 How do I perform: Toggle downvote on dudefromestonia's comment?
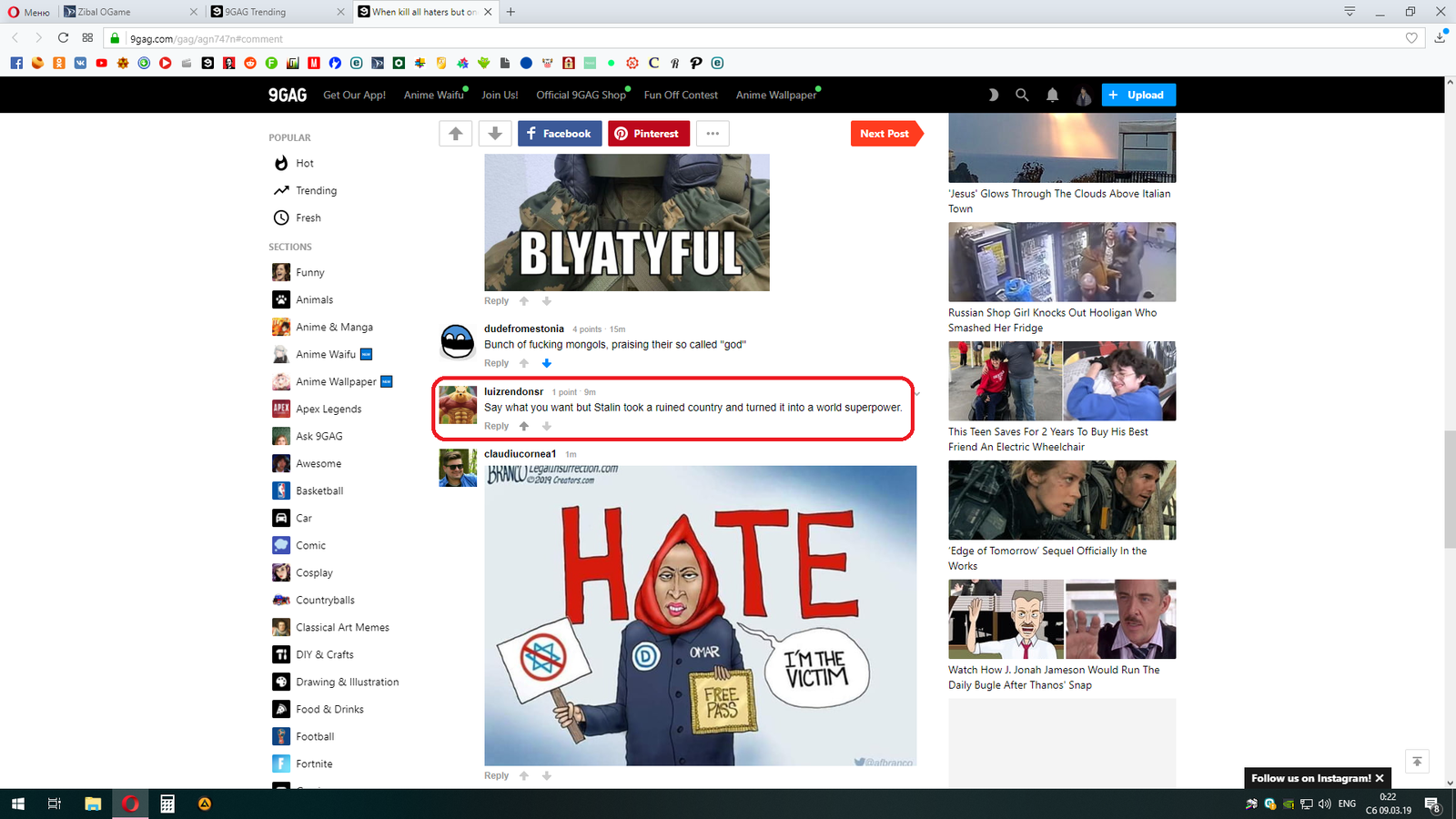coord(547,363)
